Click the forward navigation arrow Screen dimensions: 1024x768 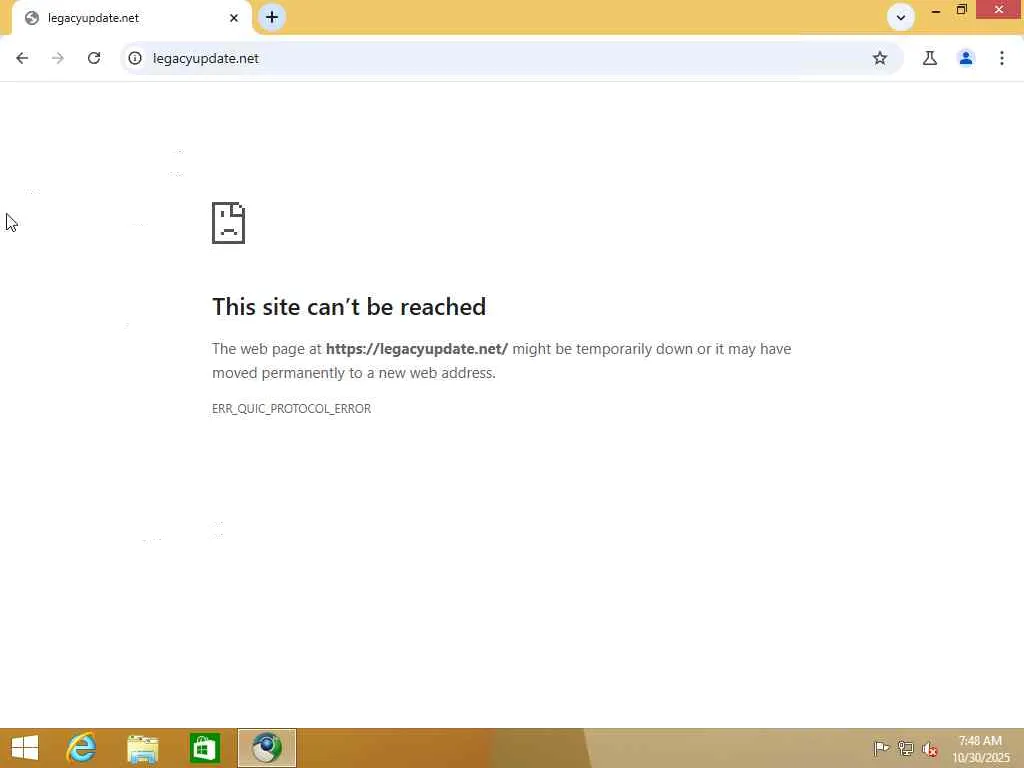coord(58,58)
